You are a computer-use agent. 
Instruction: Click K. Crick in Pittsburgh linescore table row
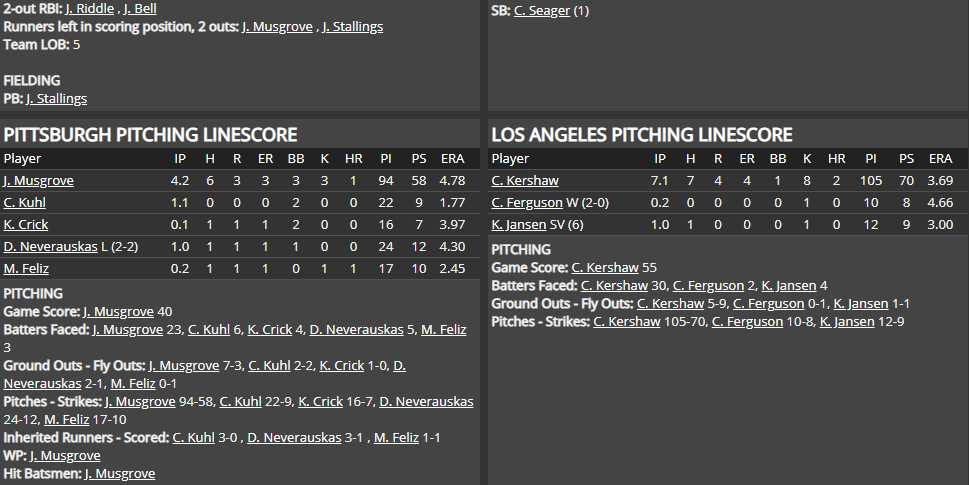click(x=26, y=224)
